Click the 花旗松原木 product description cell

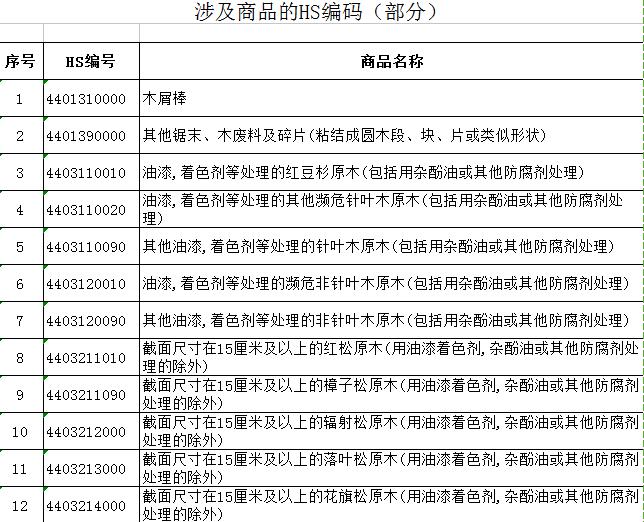pyautogui.click(x=391, y=505)
